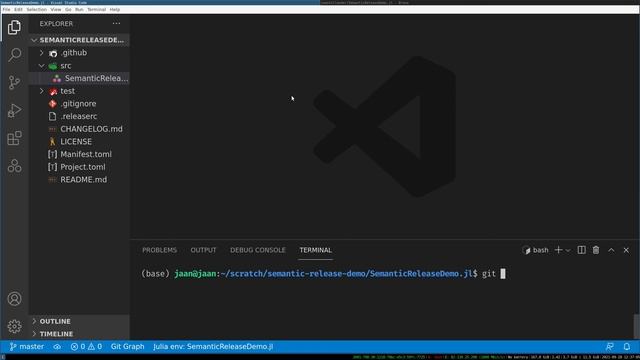
Task: Click the terminal command line input
Action: click(324, 273)
